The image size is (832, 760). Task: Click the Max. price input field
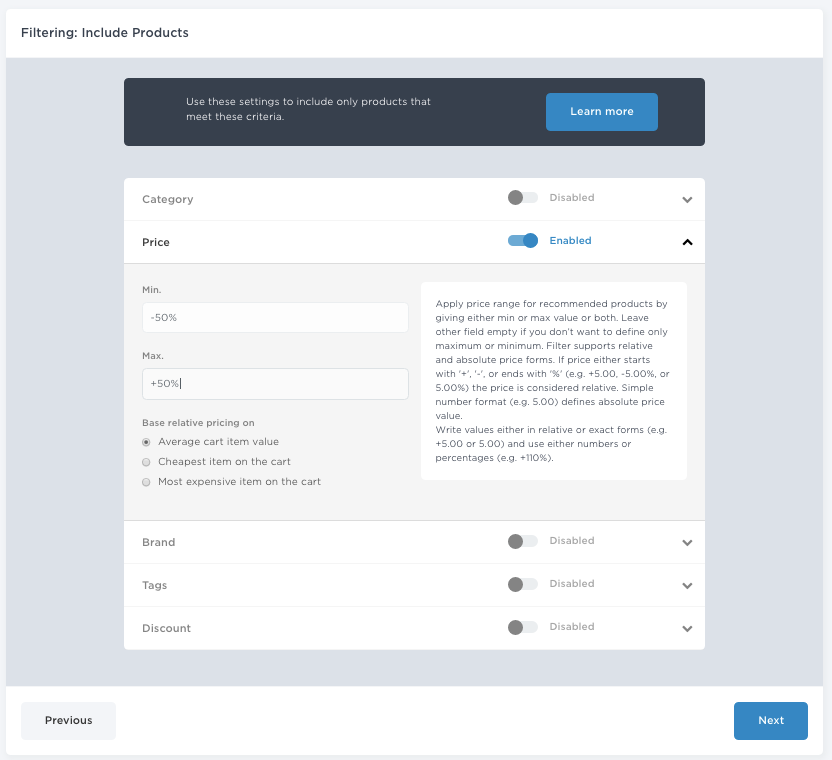point(275,384)
